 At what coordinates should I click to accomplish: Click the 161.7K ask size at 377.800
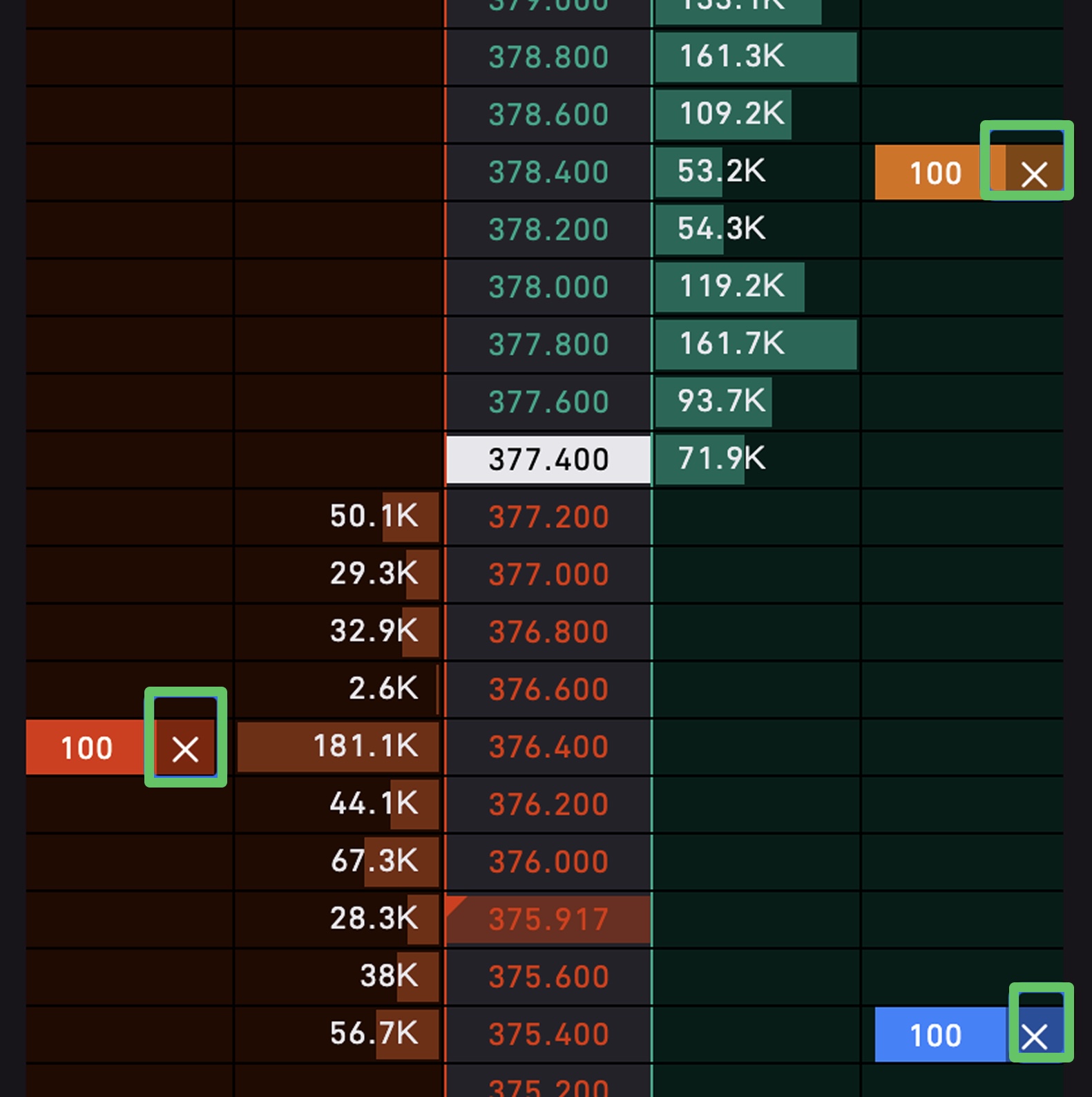756,345
